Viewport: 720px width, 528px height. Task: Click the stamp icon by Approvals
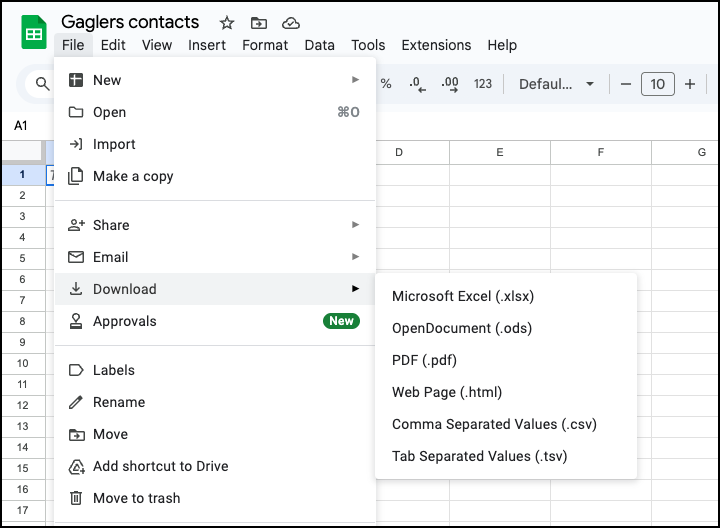click(76, 321)
